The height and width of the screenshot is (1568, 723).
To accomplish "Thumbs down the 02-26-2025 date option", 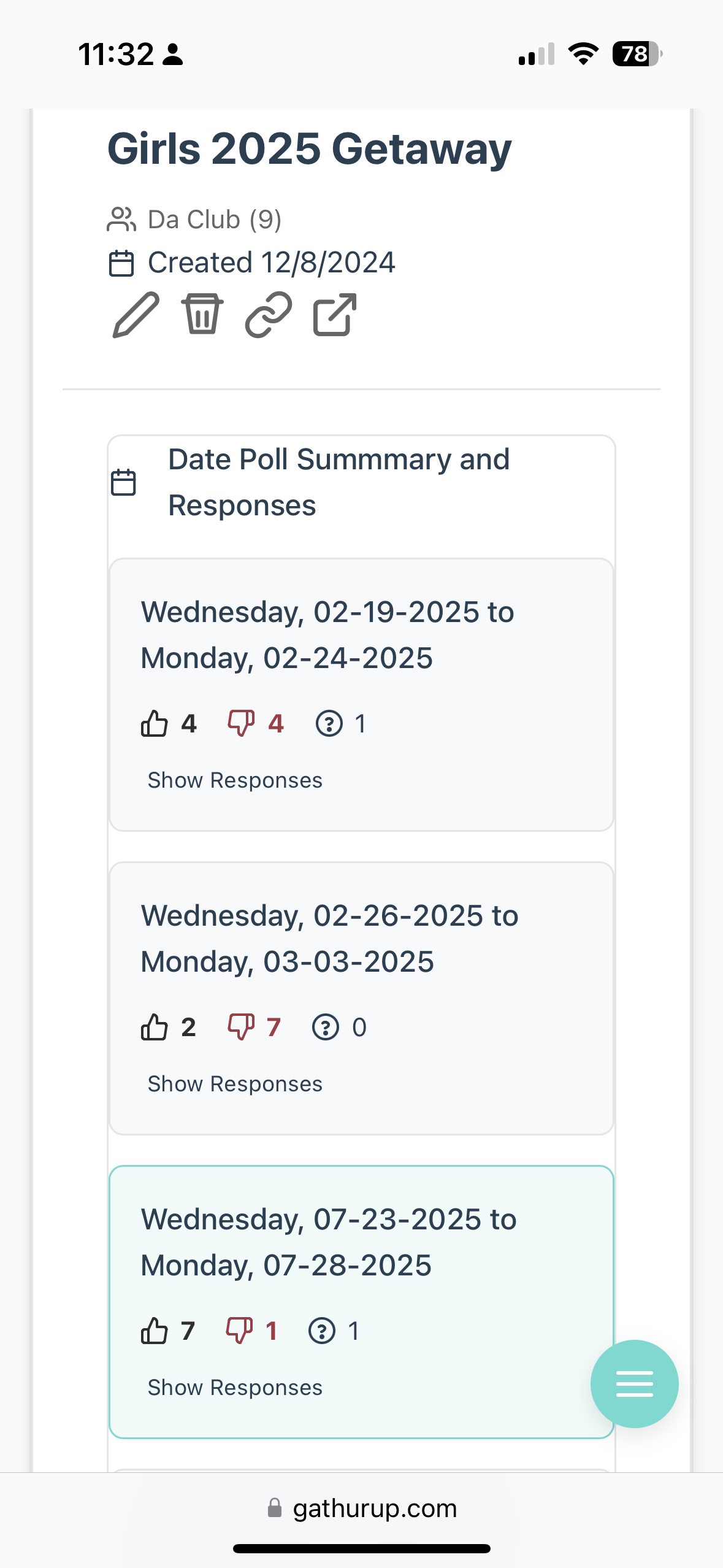I will pyautogui.click(x=241, y=1027).
